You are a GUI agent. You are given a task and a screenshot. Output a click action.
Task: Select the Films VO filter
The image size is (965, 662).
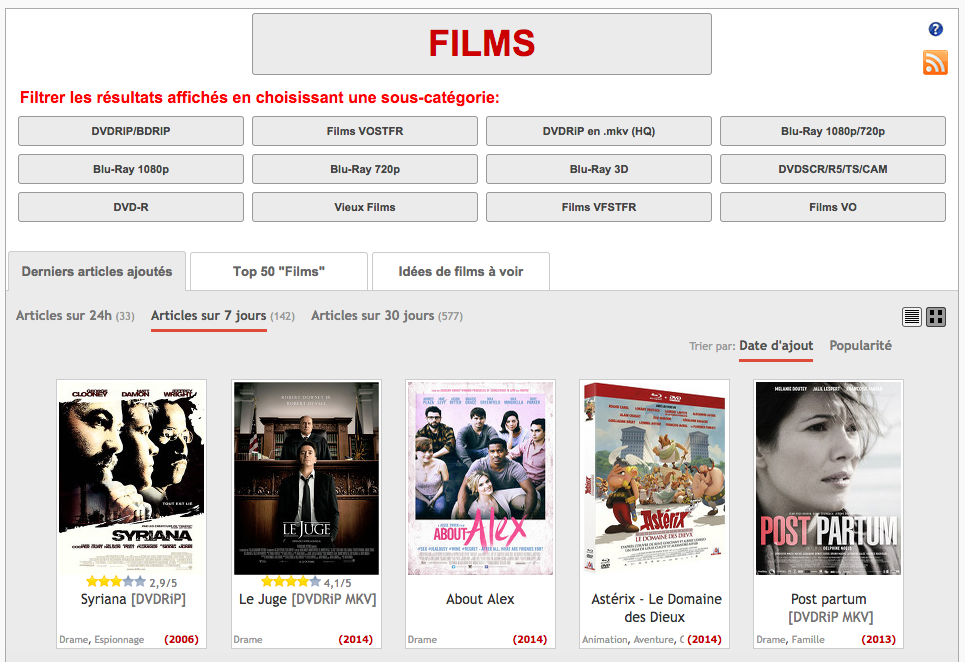coord(833,207)
